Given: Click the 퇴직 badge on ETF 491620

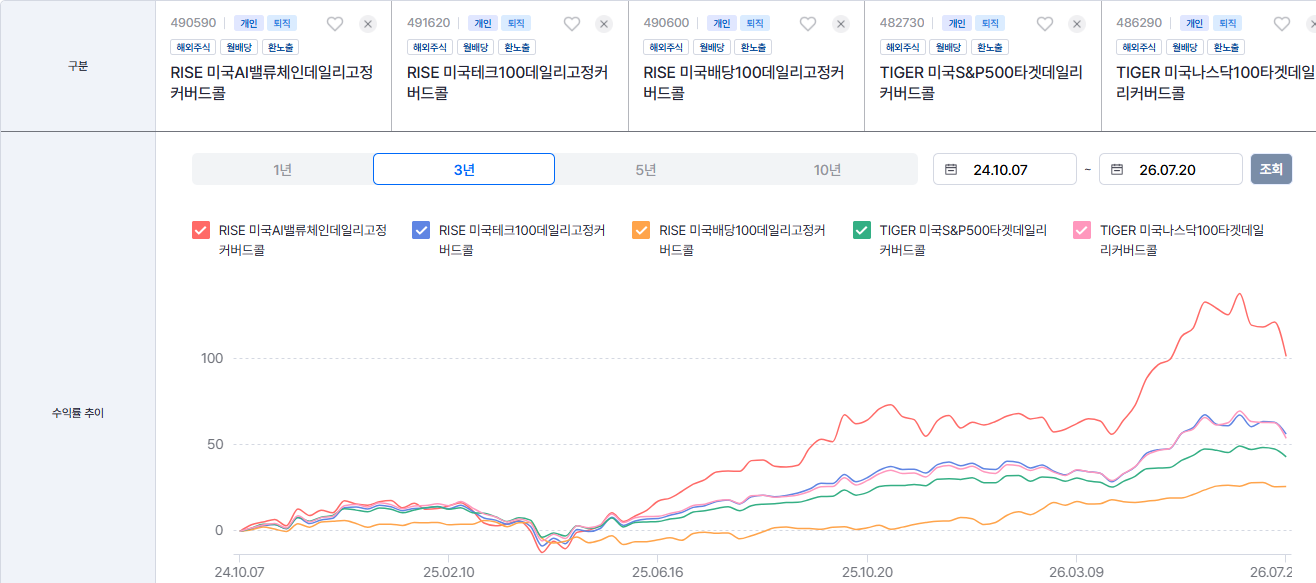Looking at the screenshot, I should (x=516, y=23).
